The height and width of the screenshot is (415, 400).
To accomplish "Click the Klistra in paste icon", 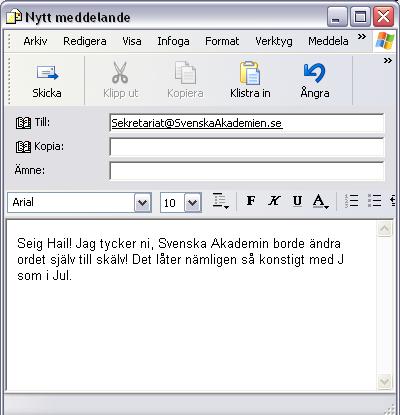I will (250, 73).
